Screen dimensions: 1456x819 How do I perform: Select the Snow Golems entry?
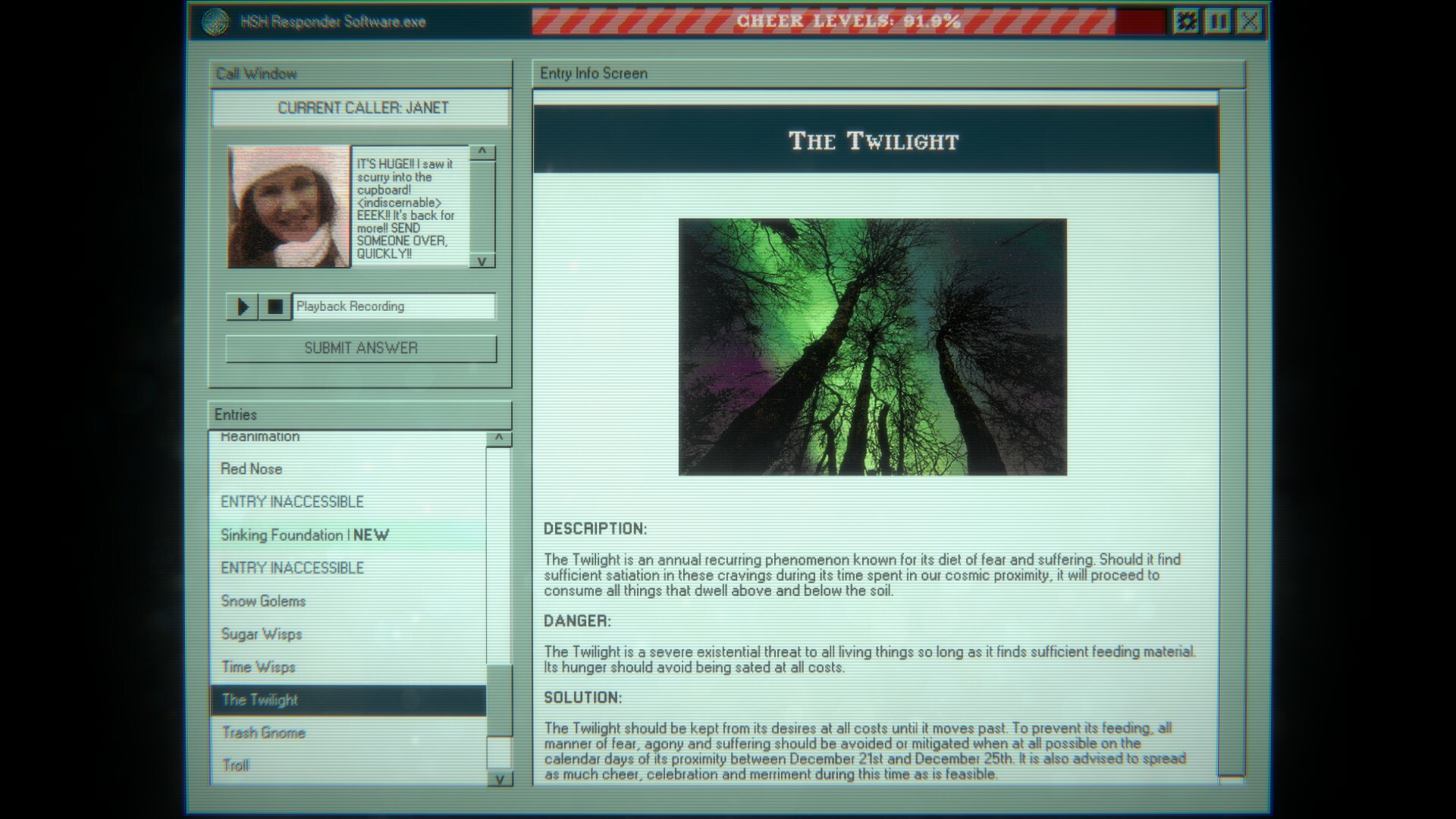click(262, 601)
